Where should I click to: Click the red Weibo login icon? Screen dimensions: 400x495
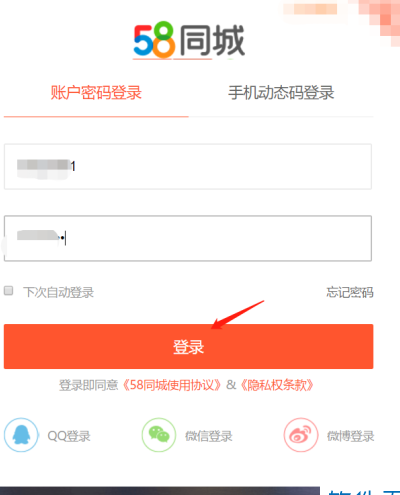click(301, 435)
